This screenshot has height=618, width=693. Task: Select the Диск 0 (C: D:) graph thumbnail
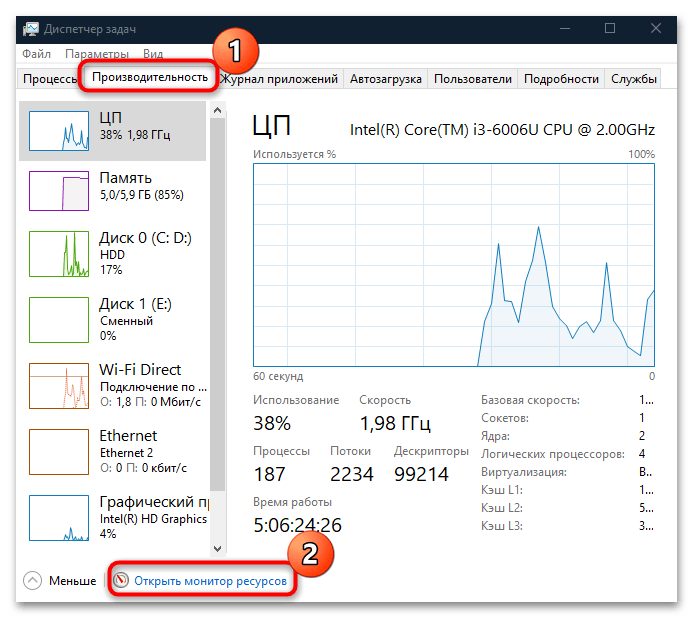(59, 254)
